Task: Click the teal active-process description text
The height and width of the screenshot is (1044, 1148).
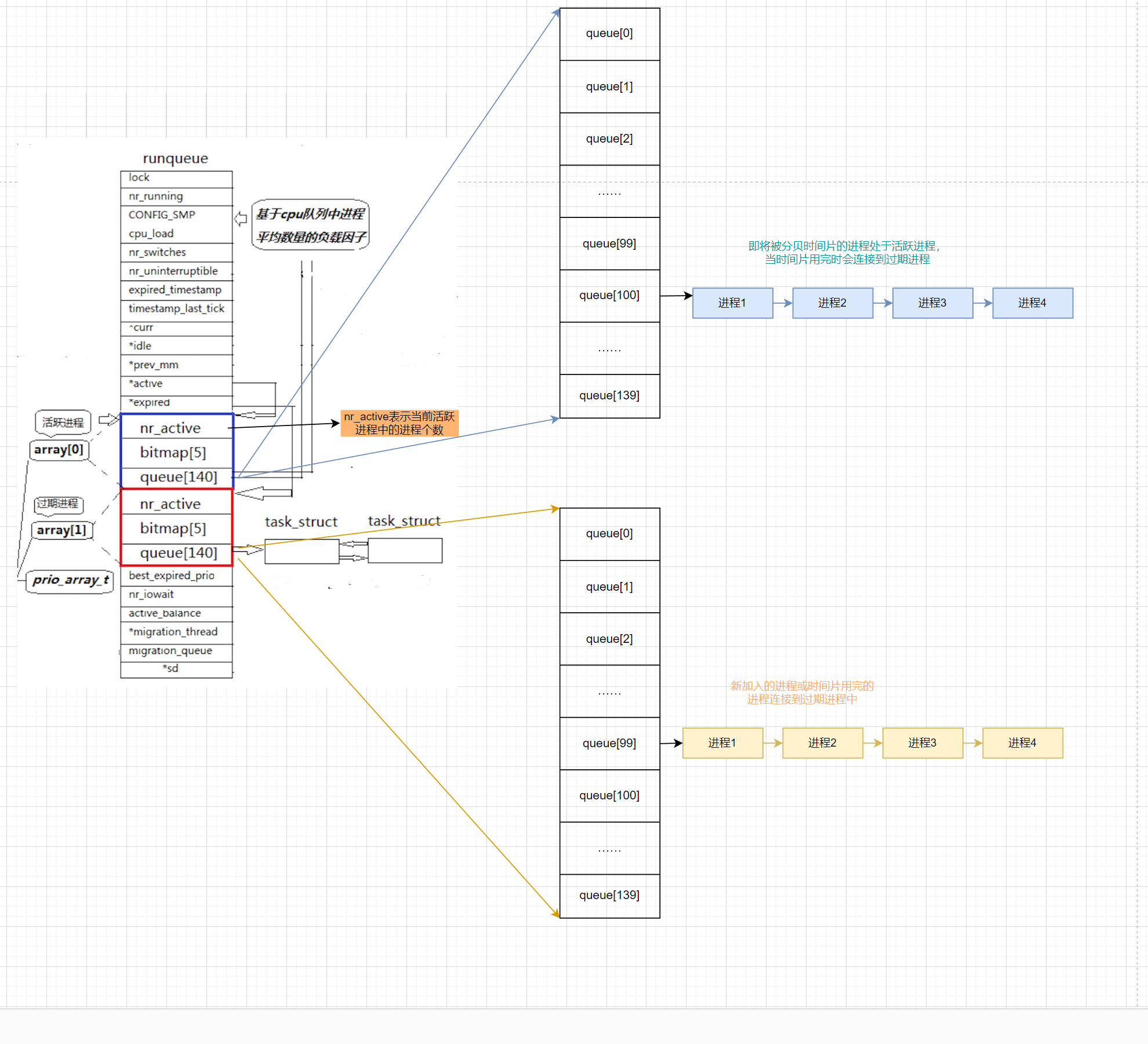Action: coord(845,253)
